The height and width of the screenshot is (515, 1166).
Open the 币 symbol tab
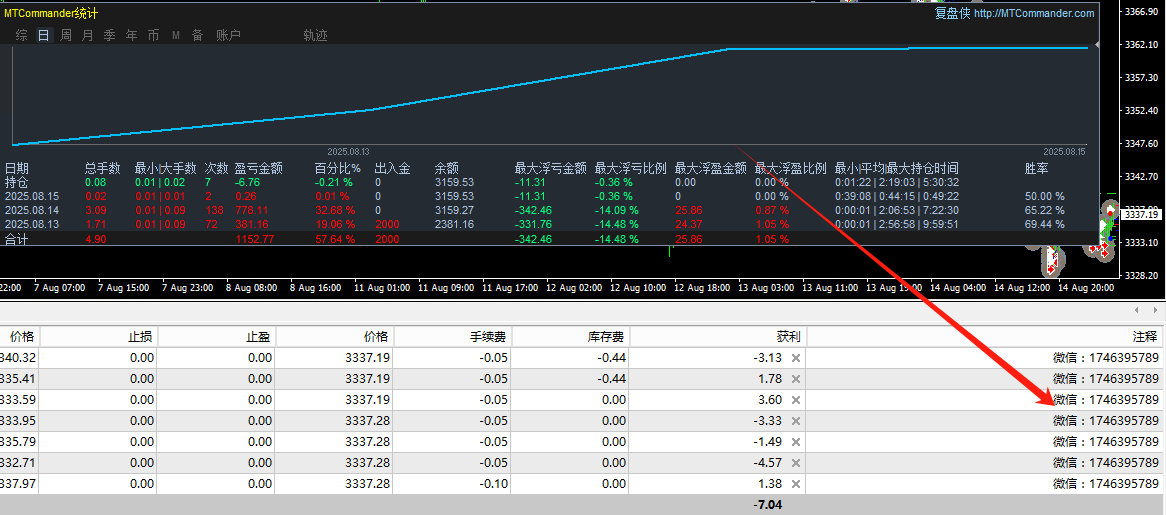pos(153,35)
